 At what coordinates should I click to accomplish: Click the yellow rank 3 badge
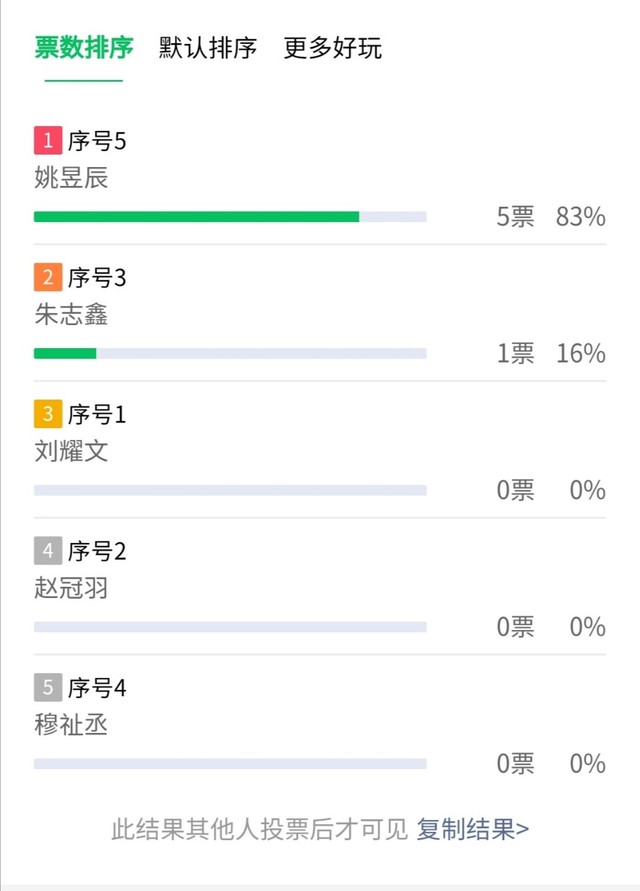point(48,414)
